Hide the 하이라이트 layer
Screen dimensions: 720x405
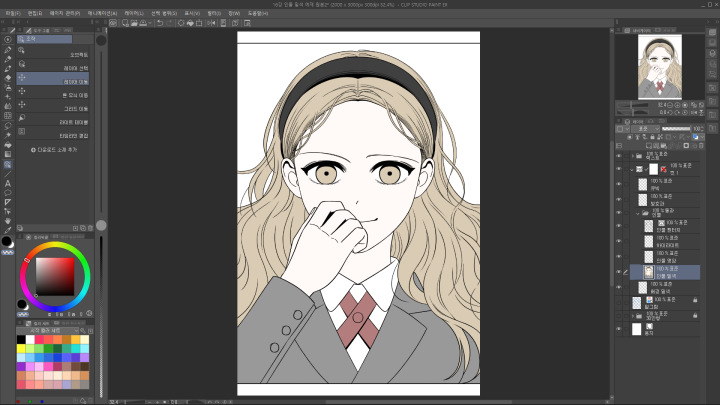pos(619,241)
